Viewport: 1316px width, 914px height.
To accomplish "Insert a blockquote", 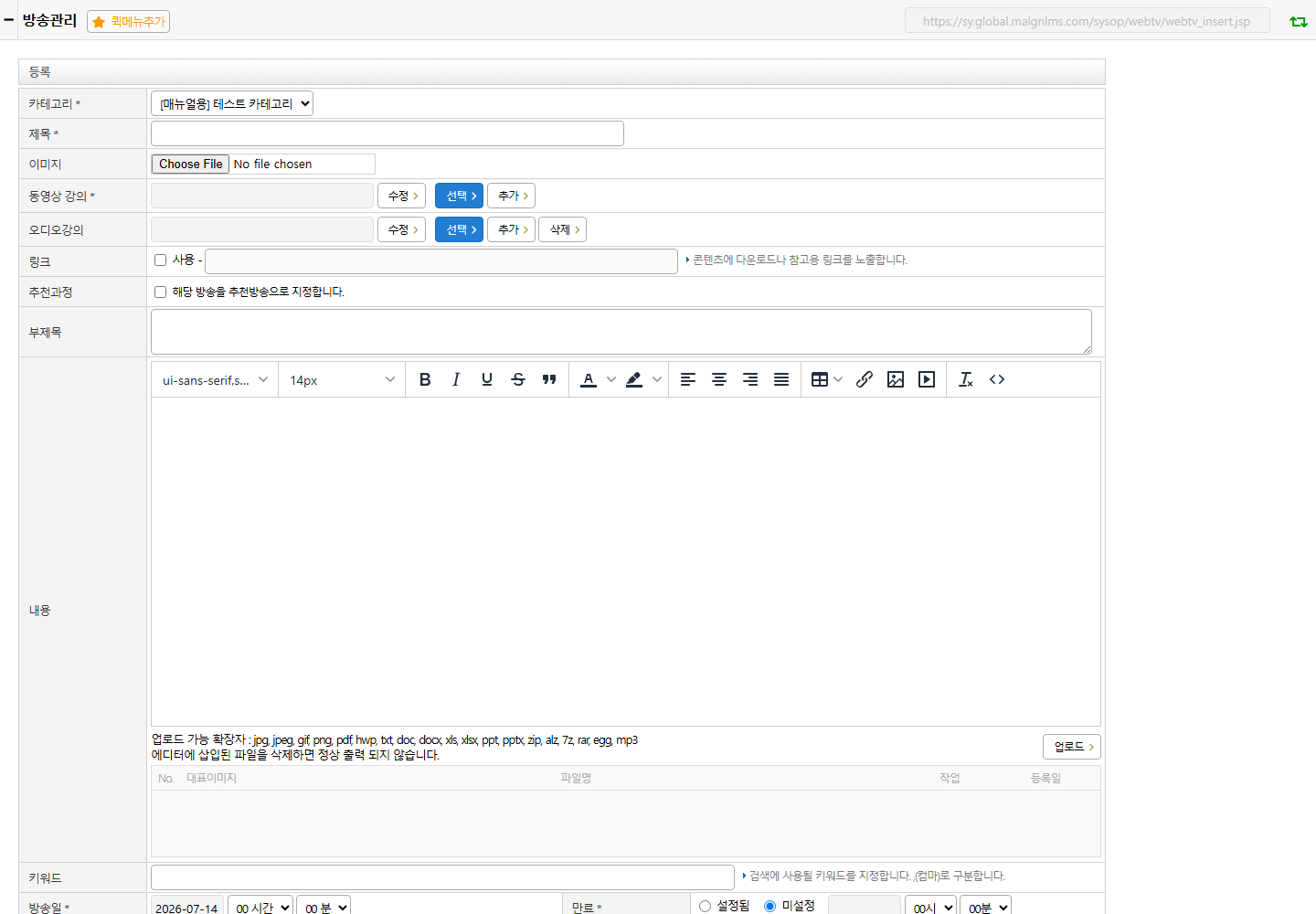I will [x=549, y=379].
